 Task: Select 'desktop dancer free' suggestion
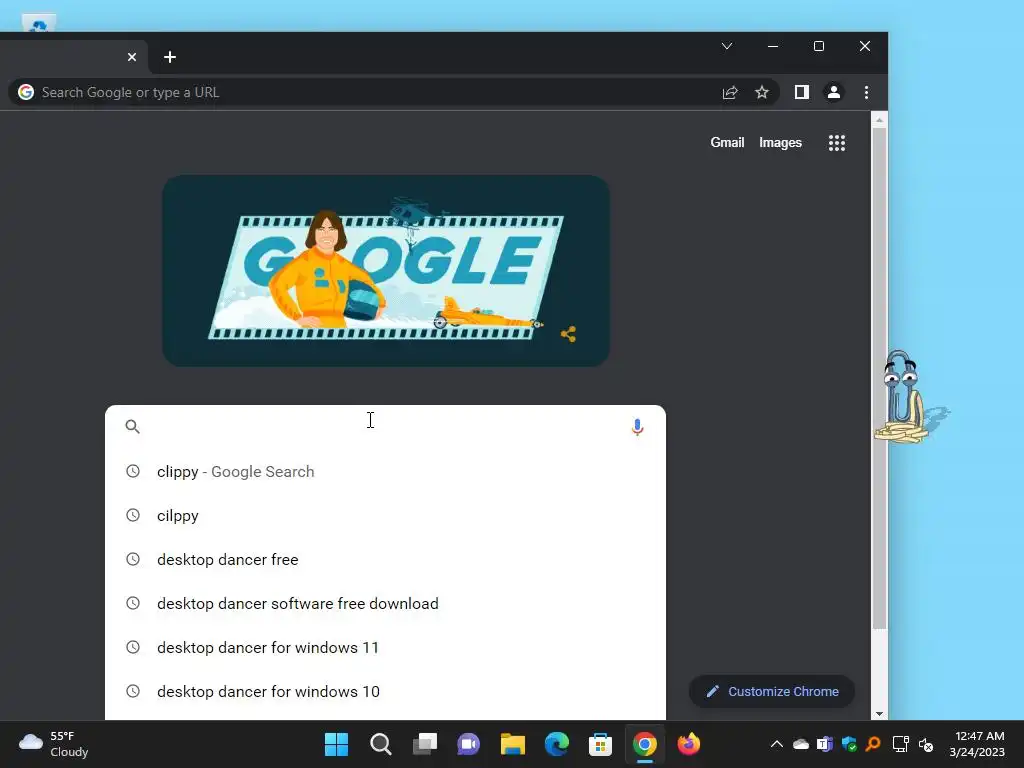click(385, 560)
